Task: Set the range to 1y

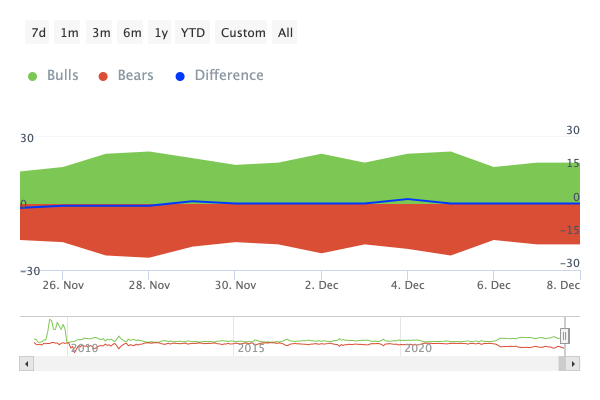Action: click(160, 33)
